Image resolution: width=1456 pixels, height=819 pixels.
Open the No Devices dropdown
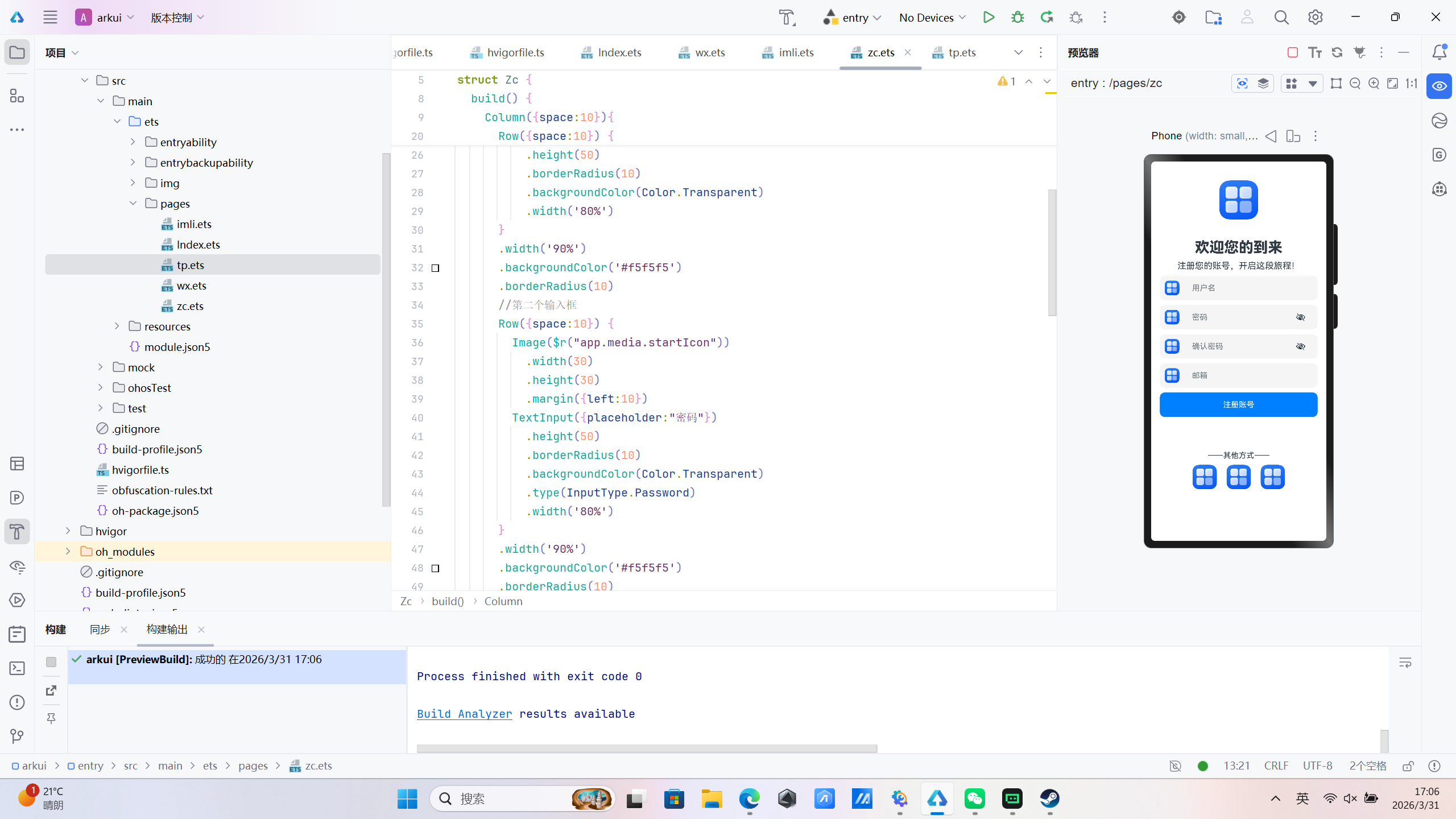point(932,17)
